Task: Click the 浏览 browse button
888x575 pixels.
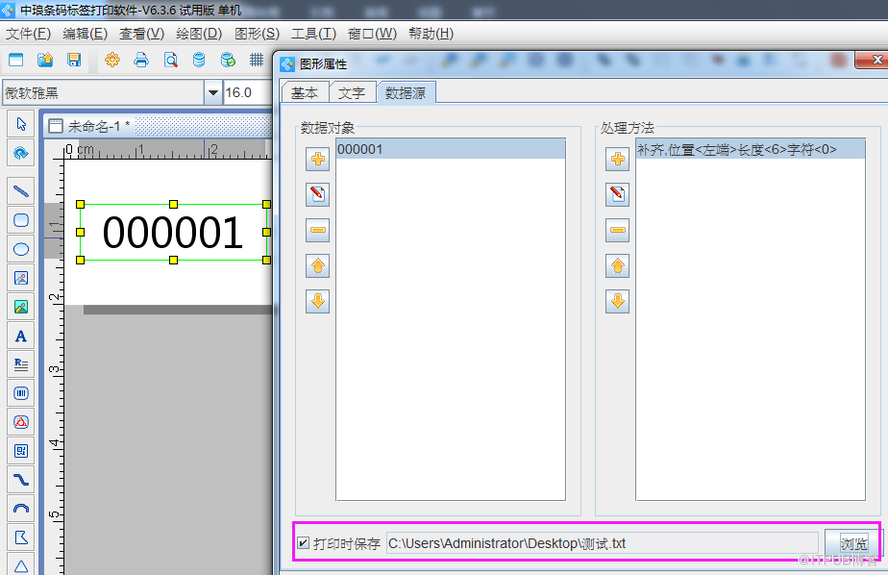Action: [x=852, y=544]
